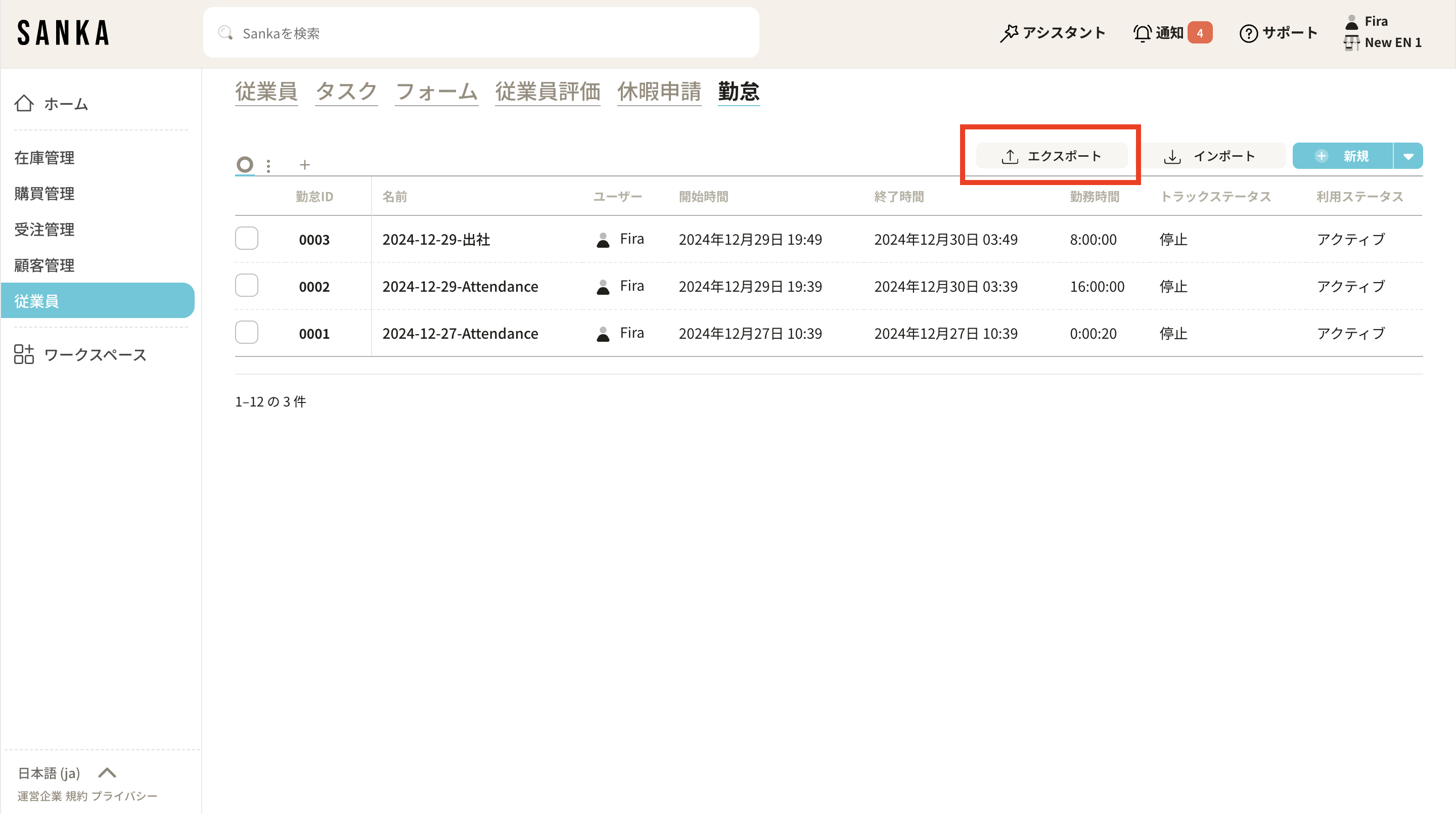
Task: Open the タスク tab
Action: click(x=346, y=92)
